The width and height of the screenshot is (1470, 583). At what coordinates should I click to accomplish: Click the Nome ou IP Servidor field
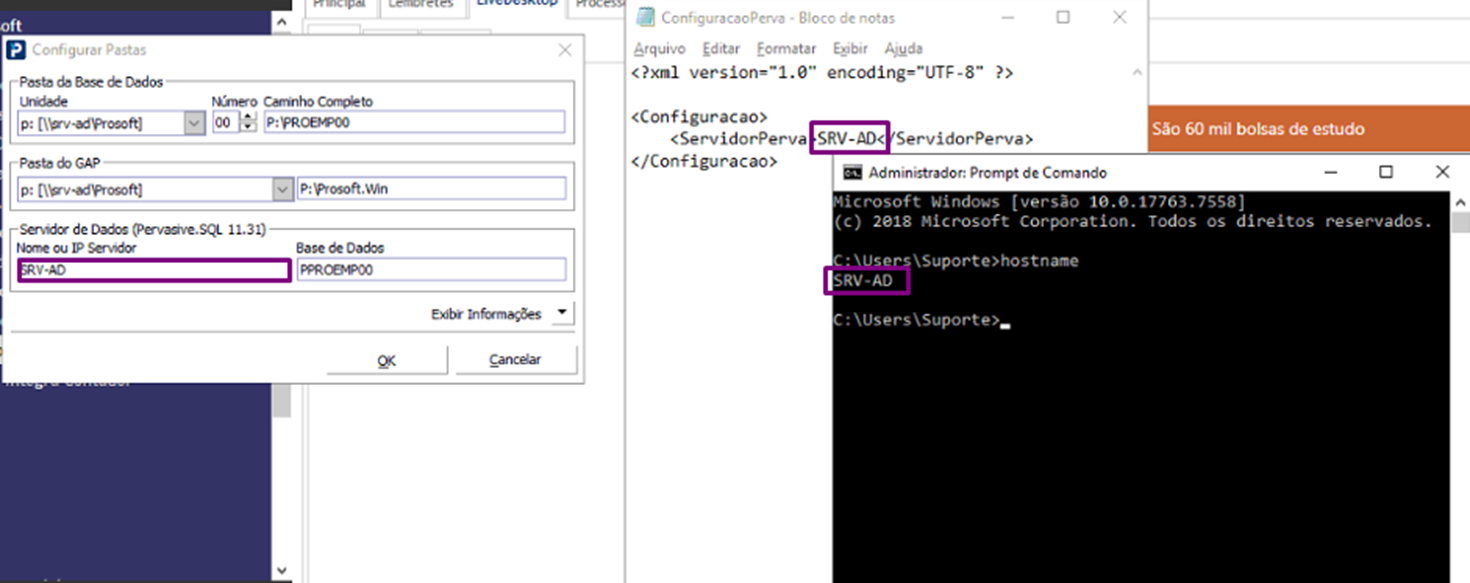click(x=154, y=270)
